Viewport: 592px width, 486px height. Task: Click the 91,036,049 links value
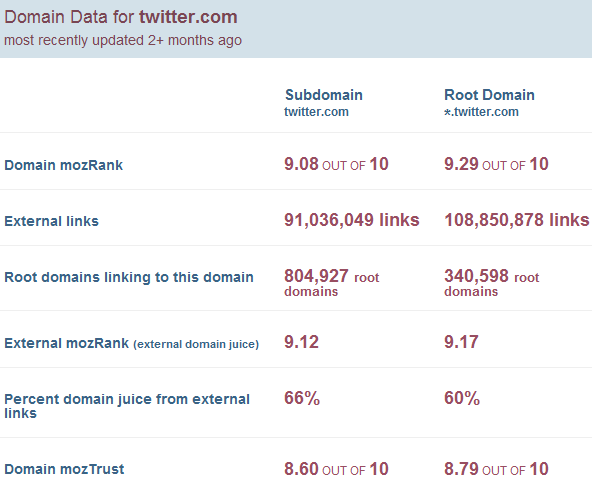(352, 220)
